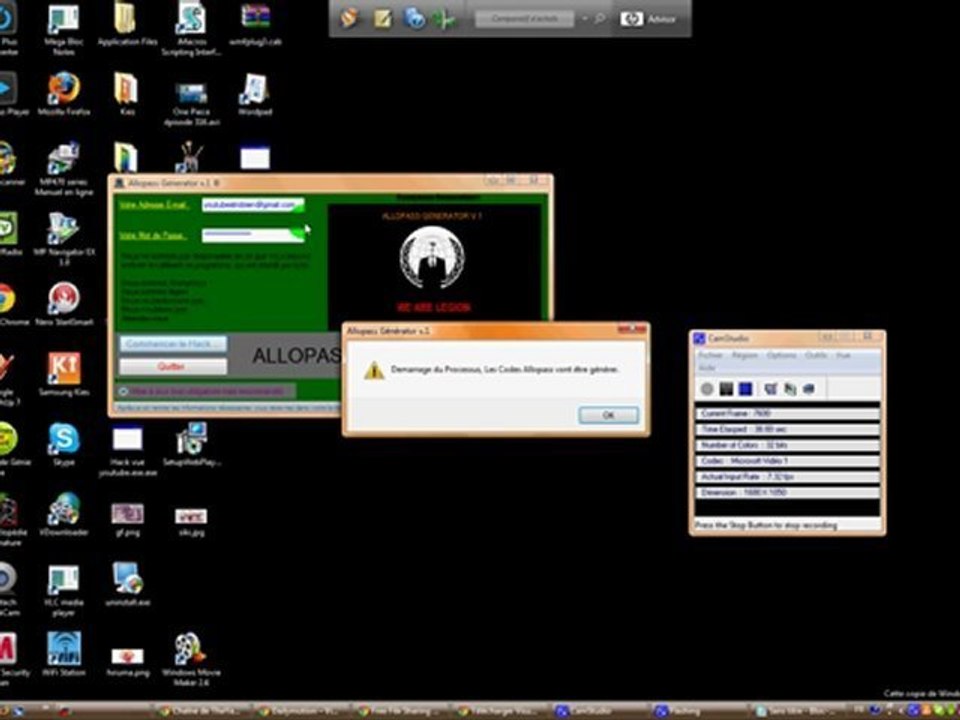Click the CamStudio pause button icon
Viewport: 960px width, 720px height.
coord(726,389)
